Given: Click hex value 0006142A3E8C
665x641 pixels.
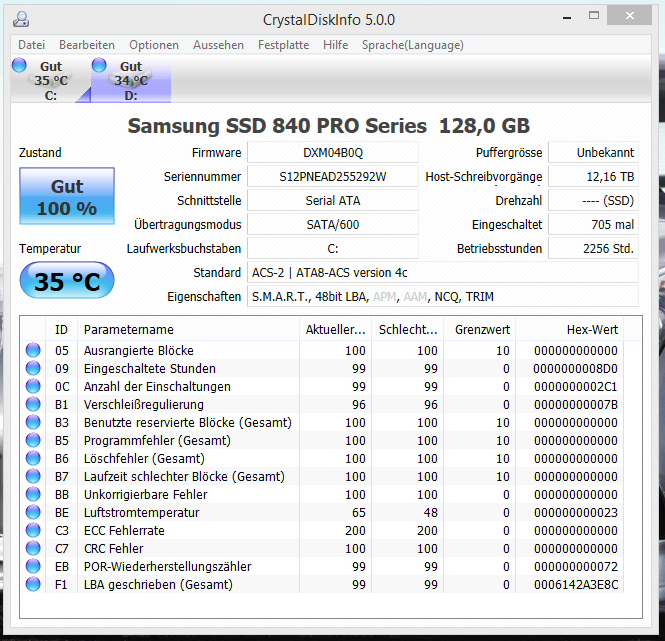Looking at the screenshot, I should point(576,585).
